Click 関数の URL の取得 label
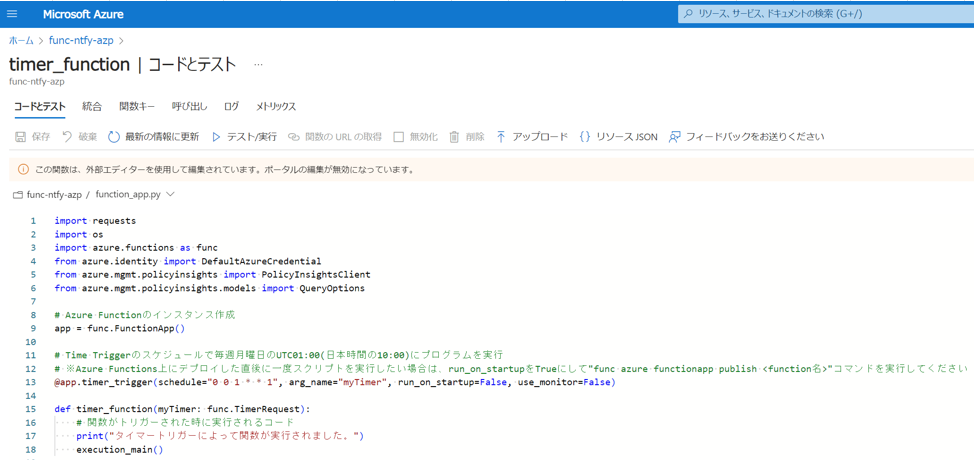The image size is (974, 460). (x=344, y=137)
